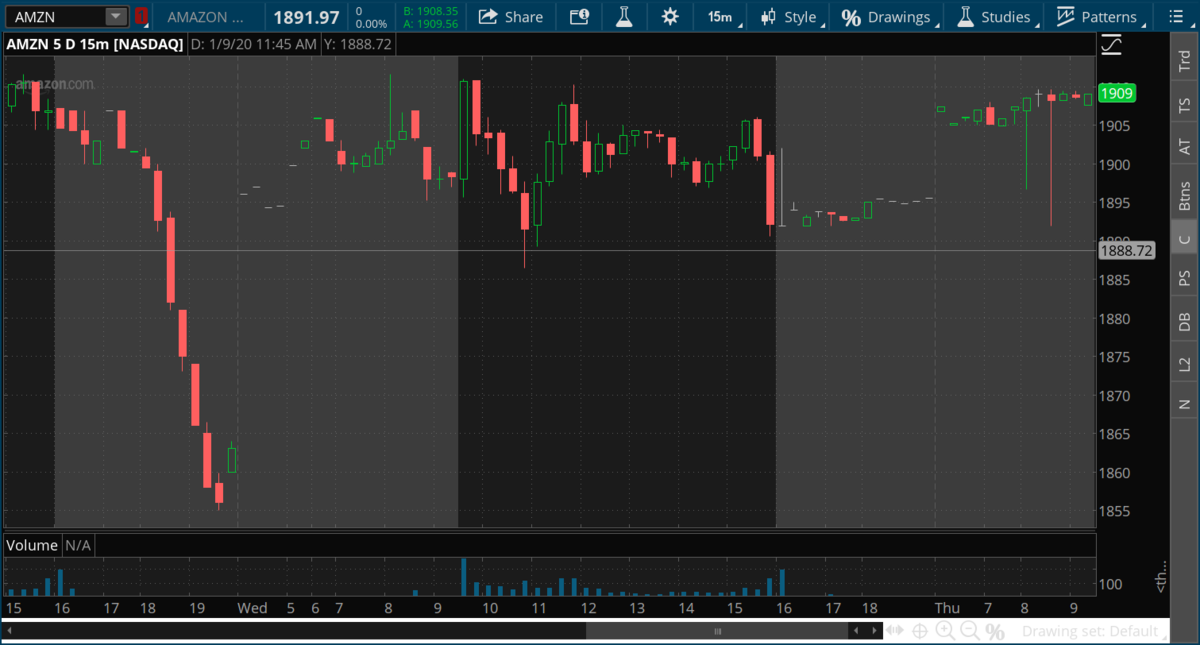This screenshot has width=1200, height=645.
Task: Open the Drawing set: Default dropdown
Action: click(1094, 631)
